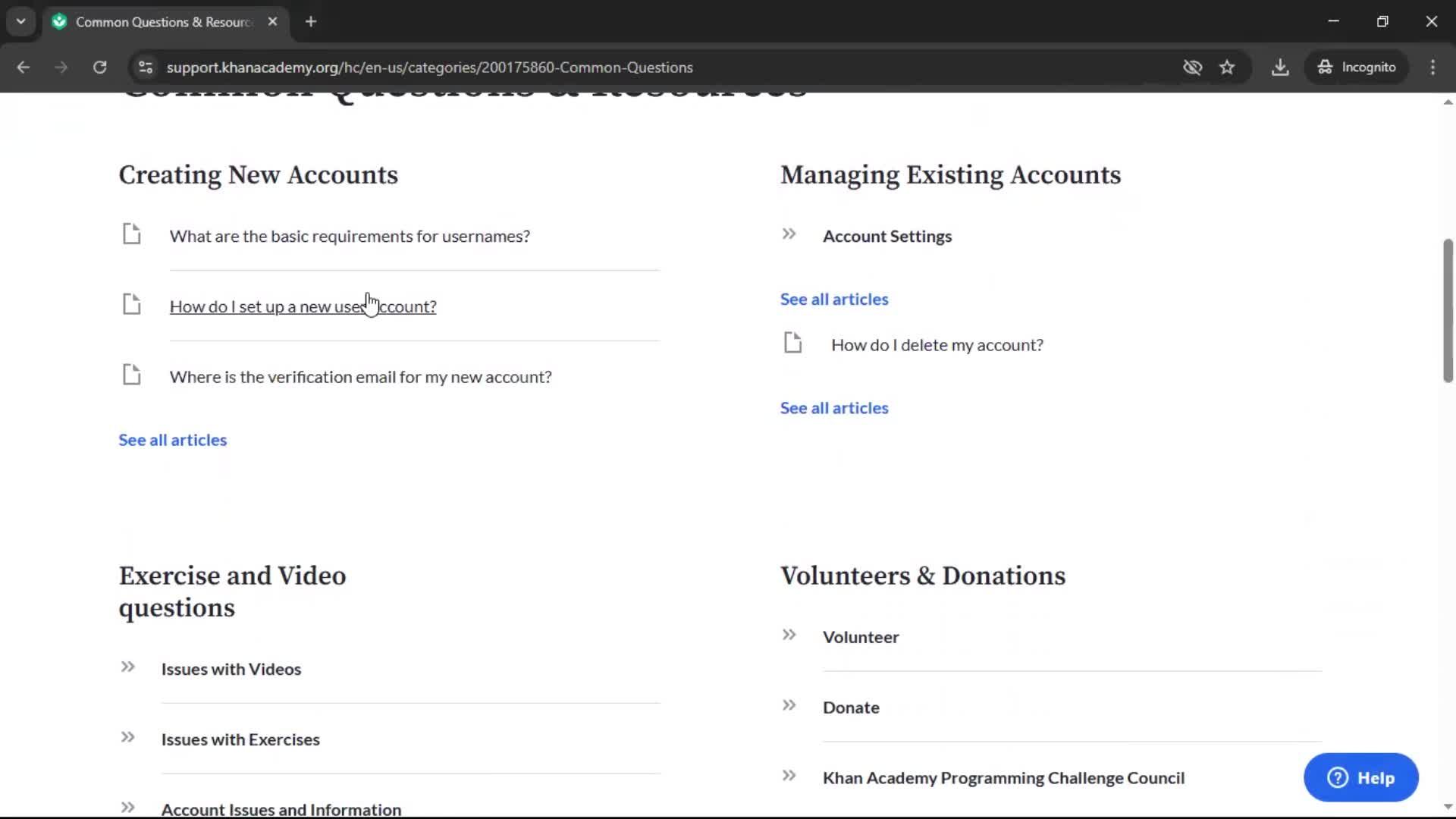
Task: Open the Donate section link
Action: point(851,708)
